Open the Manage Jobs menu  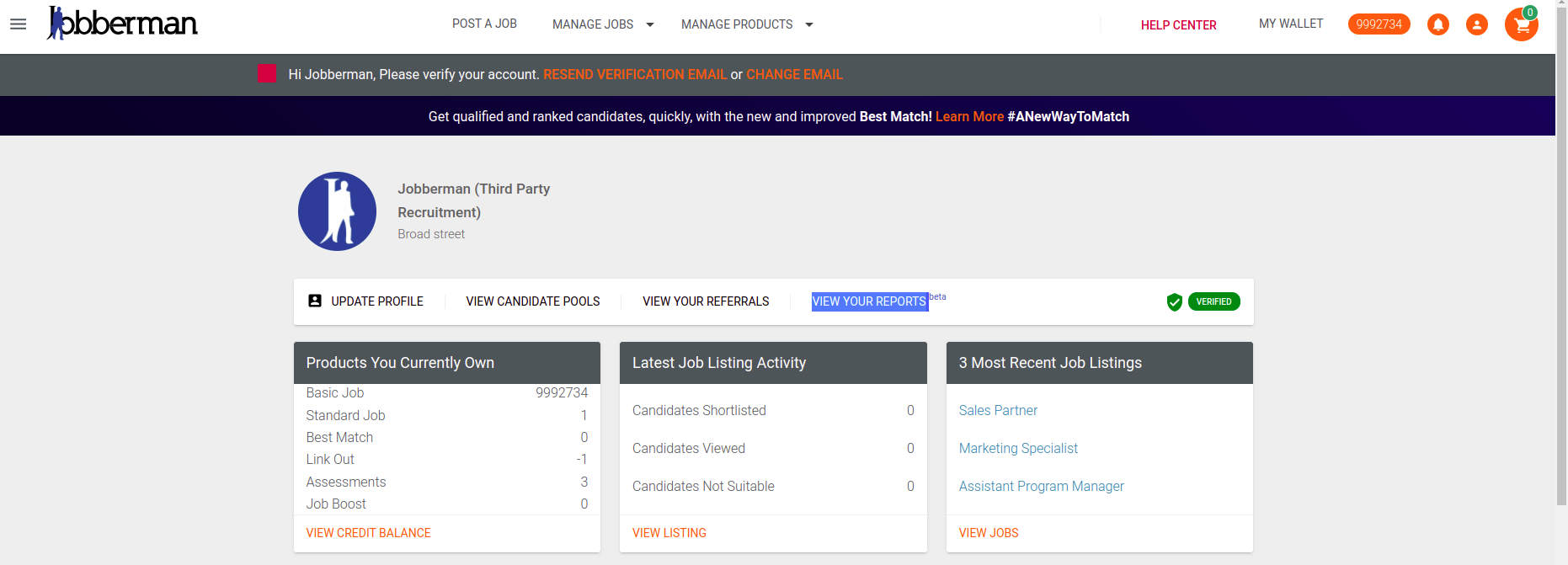[x=593, y=24]
